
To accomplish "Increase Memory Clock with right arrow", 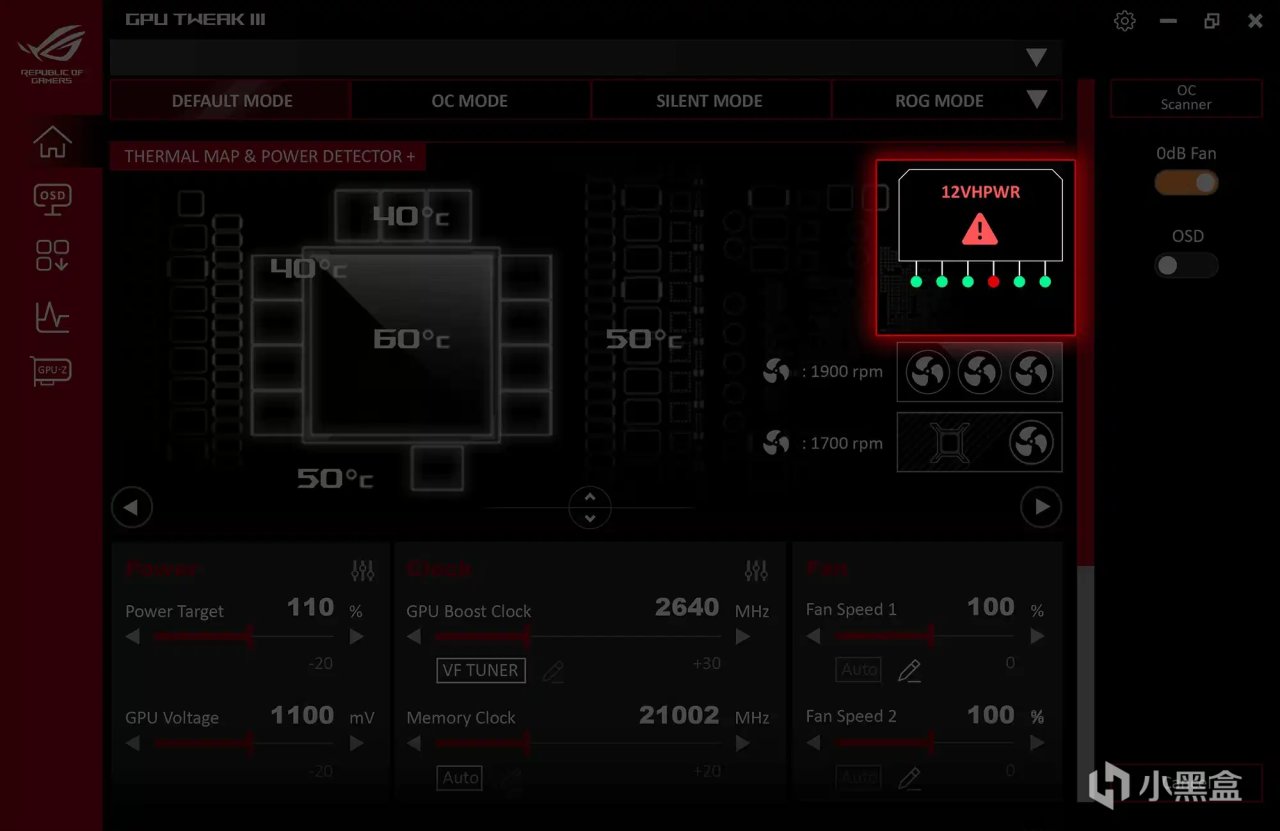I will pyautogui.click(x=743, y=744).
